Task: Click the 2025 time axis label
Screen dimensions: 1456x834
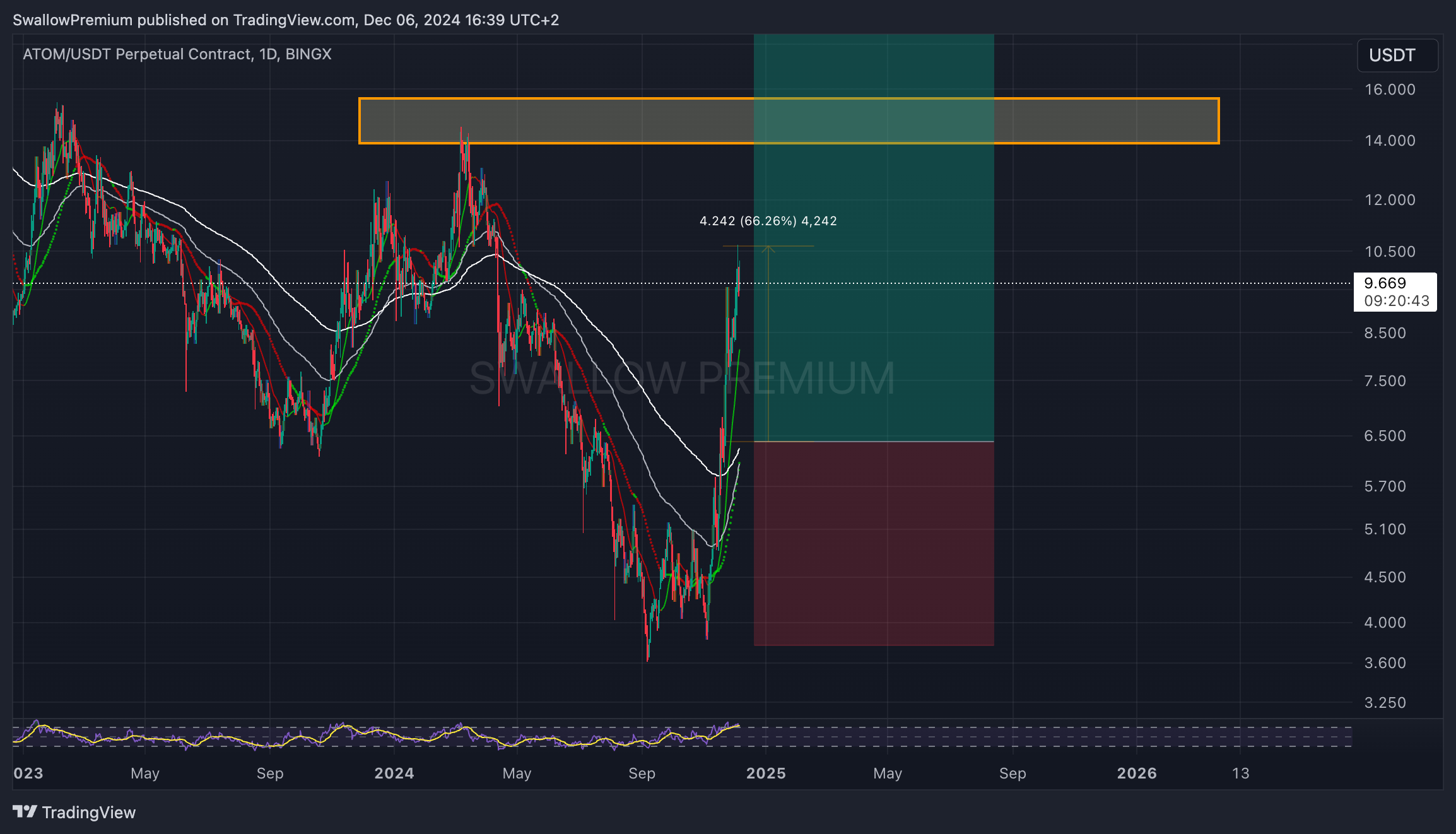Action: (766, 773)
